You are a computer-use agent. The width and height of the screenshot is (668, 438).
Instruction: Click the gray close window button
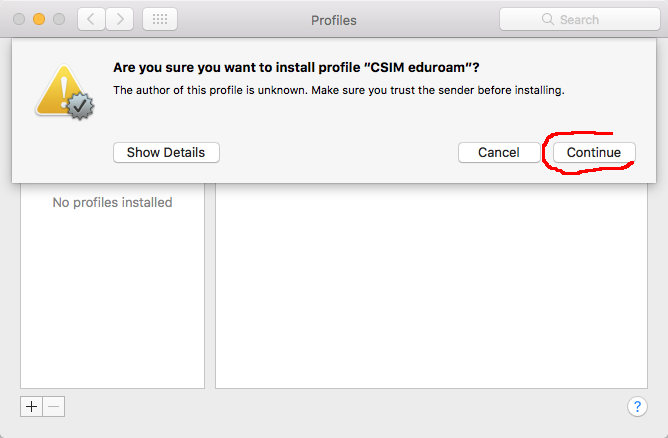click(19, 19)
